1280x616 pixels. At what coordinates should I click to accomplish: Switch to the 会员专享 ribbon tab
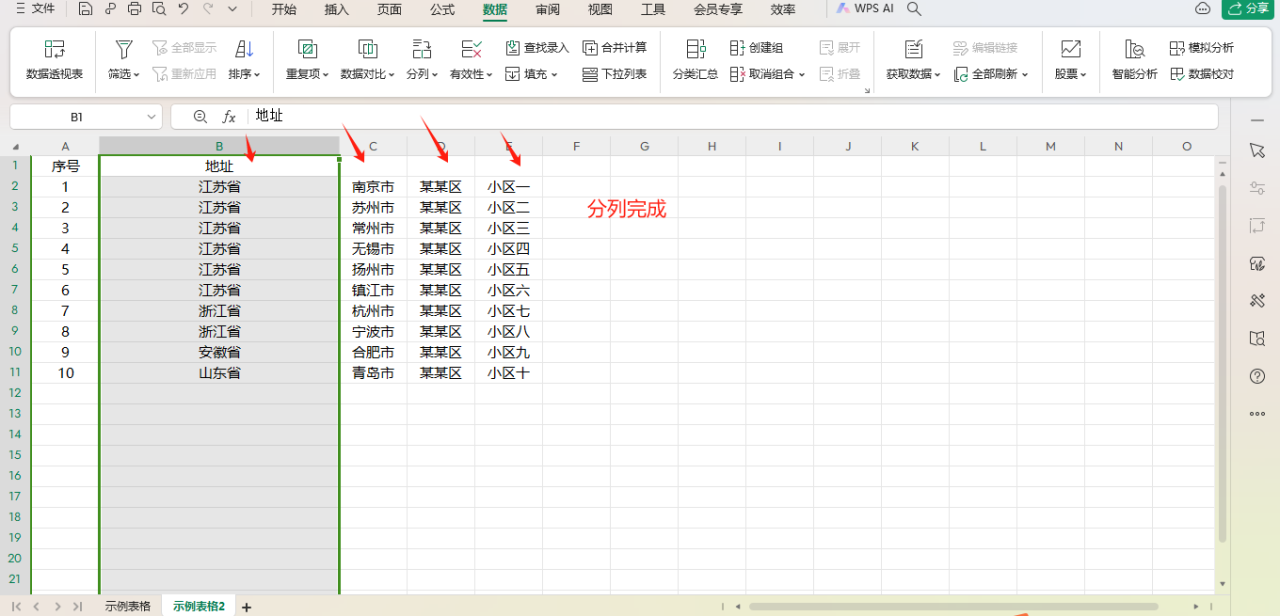[x=718, y=10]
